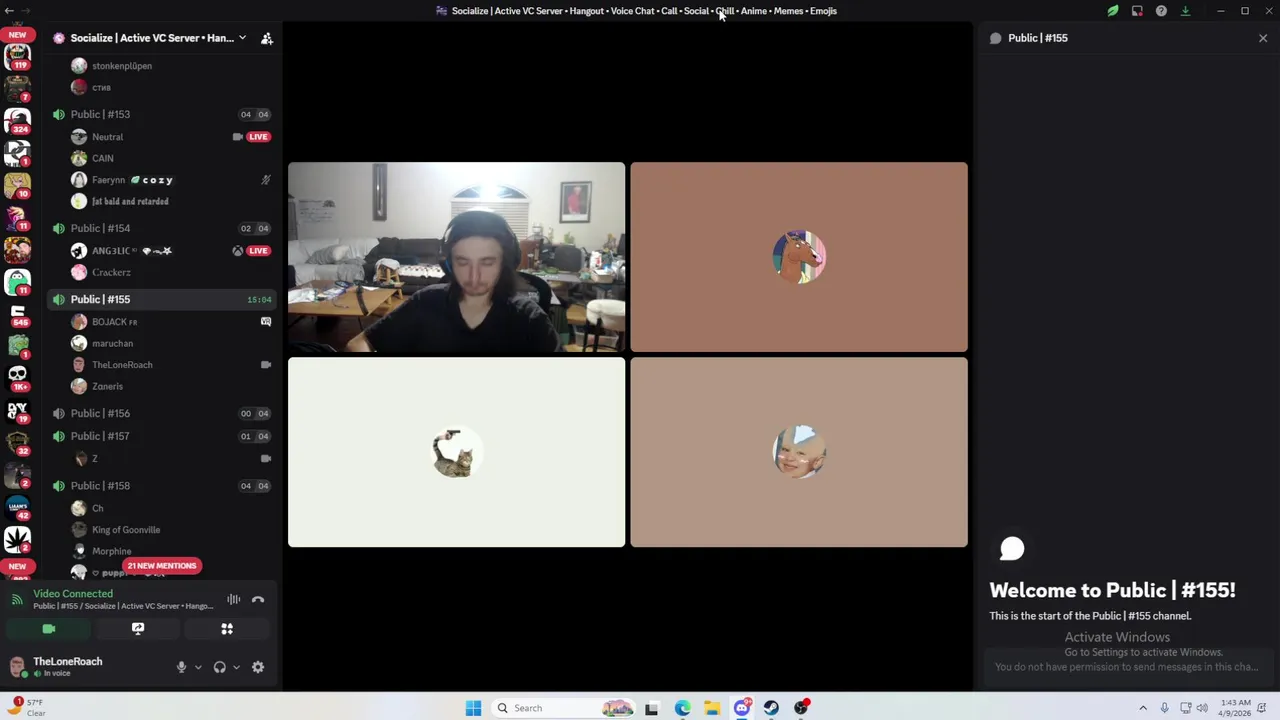
Task: Open your user panel TheLoneRoach In voice
Action: [x=87, y=667]
